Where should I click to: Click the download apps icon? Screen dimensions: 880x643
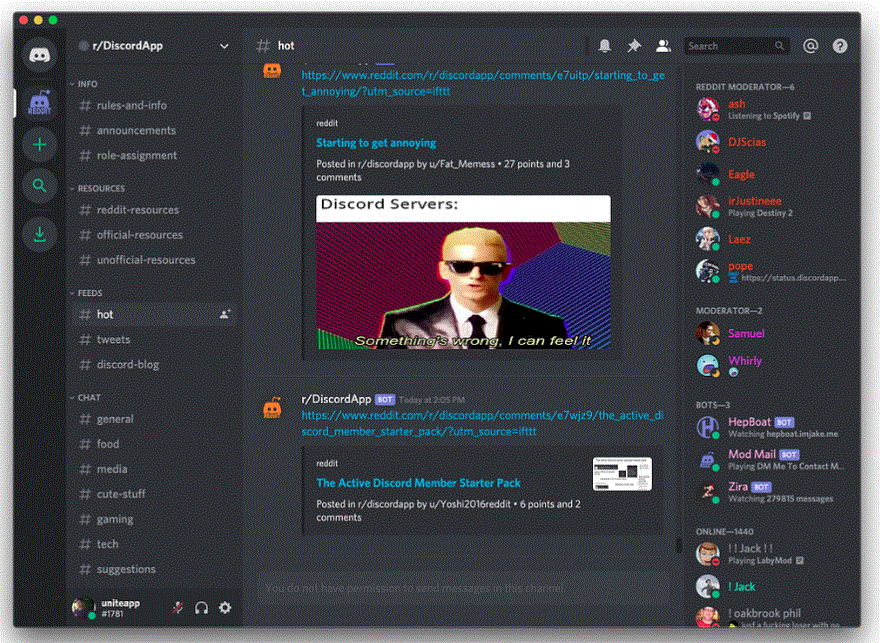click(39, 234)
